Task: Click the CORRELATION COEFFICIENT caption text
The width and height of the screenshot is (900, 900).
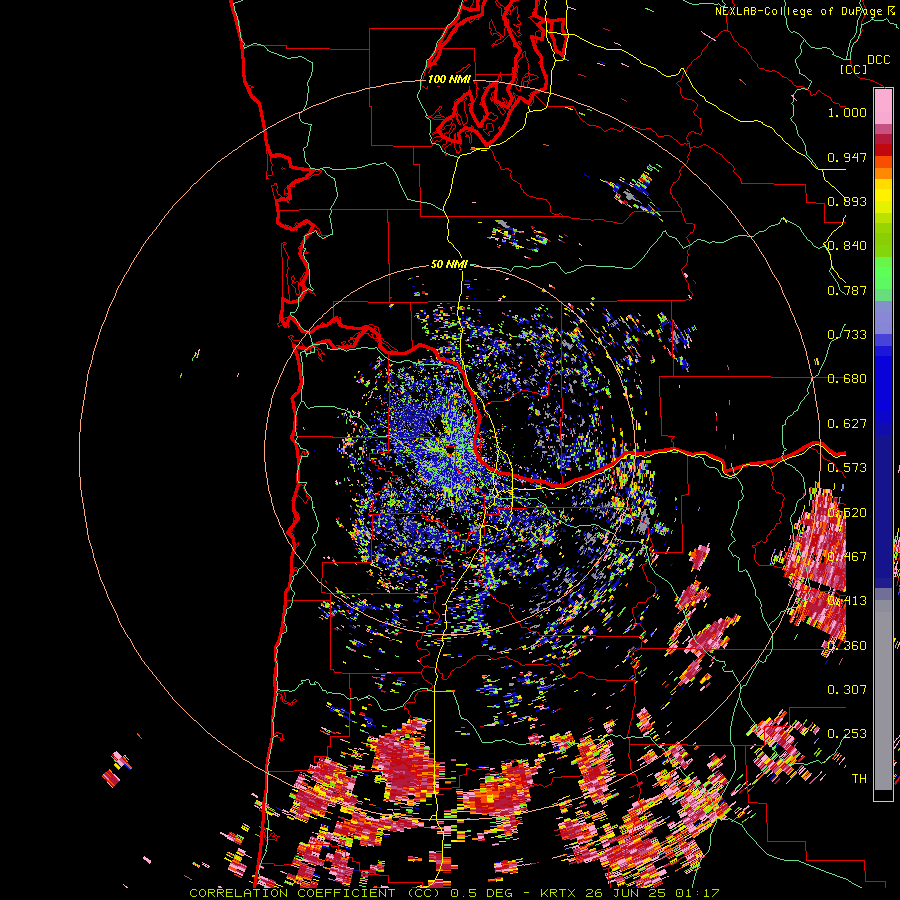Action: (x=292, y=893)
